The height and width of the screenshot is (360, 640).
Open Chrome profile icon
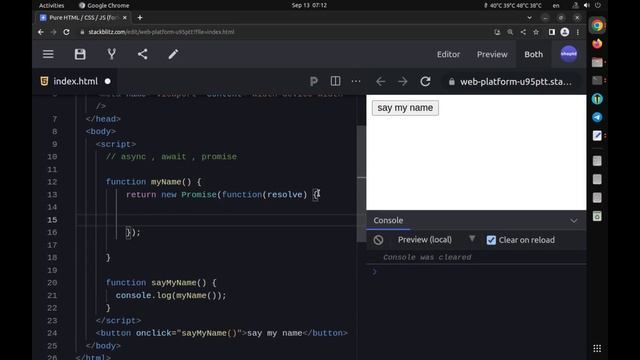click(564, 32)
